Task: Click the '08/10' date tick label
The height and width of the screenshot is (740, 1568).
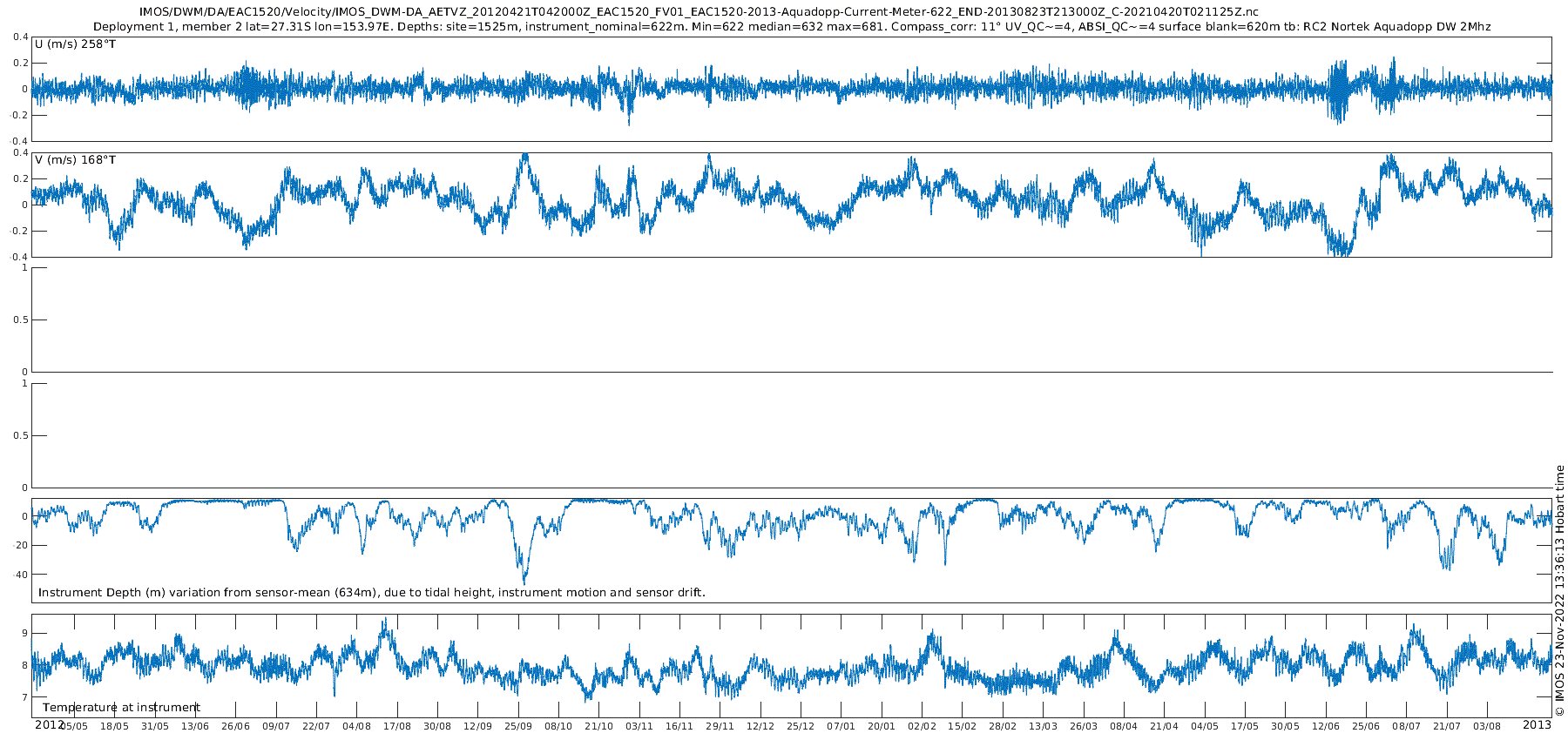Action: (558, 727)
